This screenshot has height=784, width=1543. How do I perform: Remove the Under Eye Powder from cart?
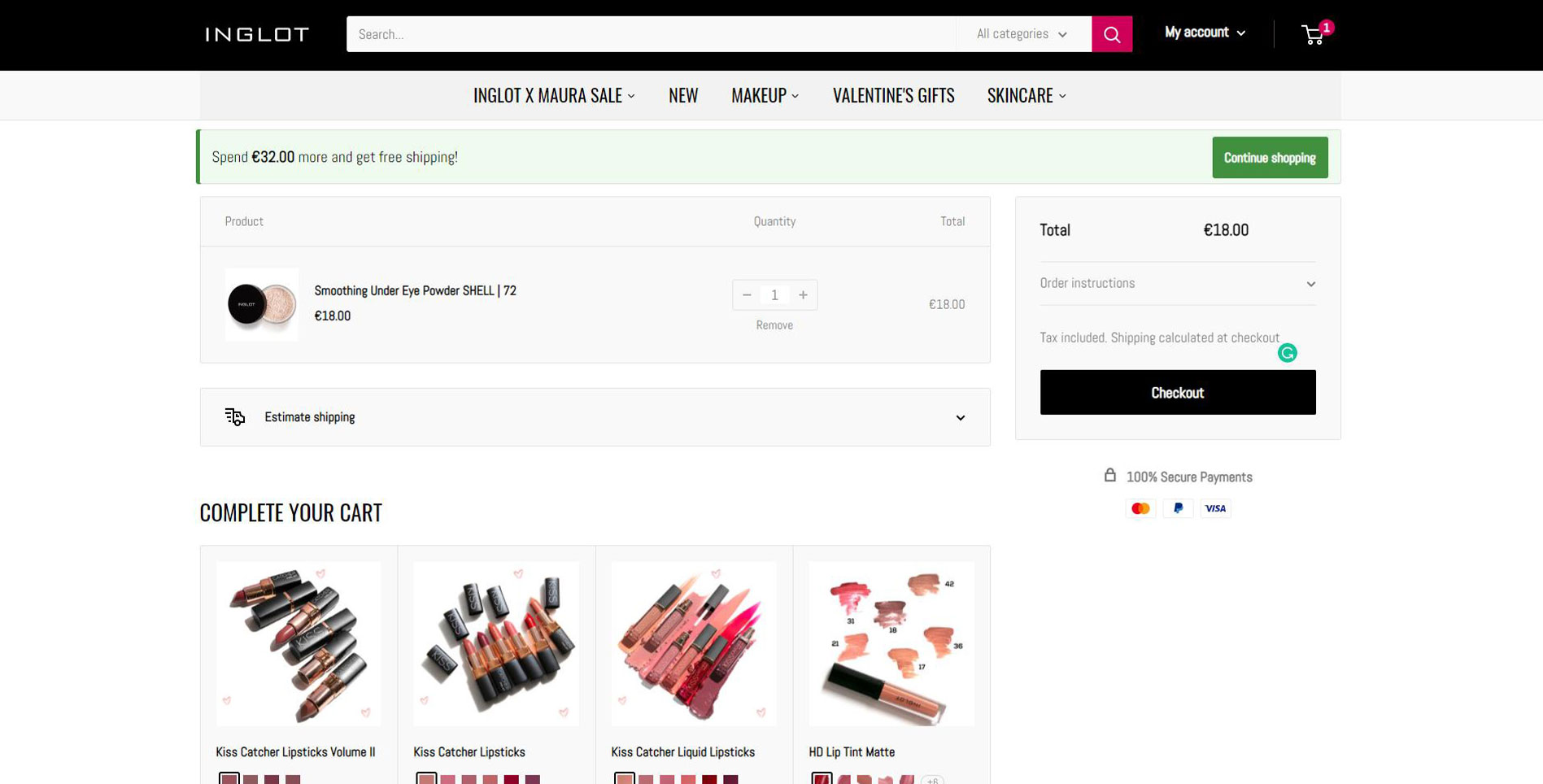(x=774, y=325)
